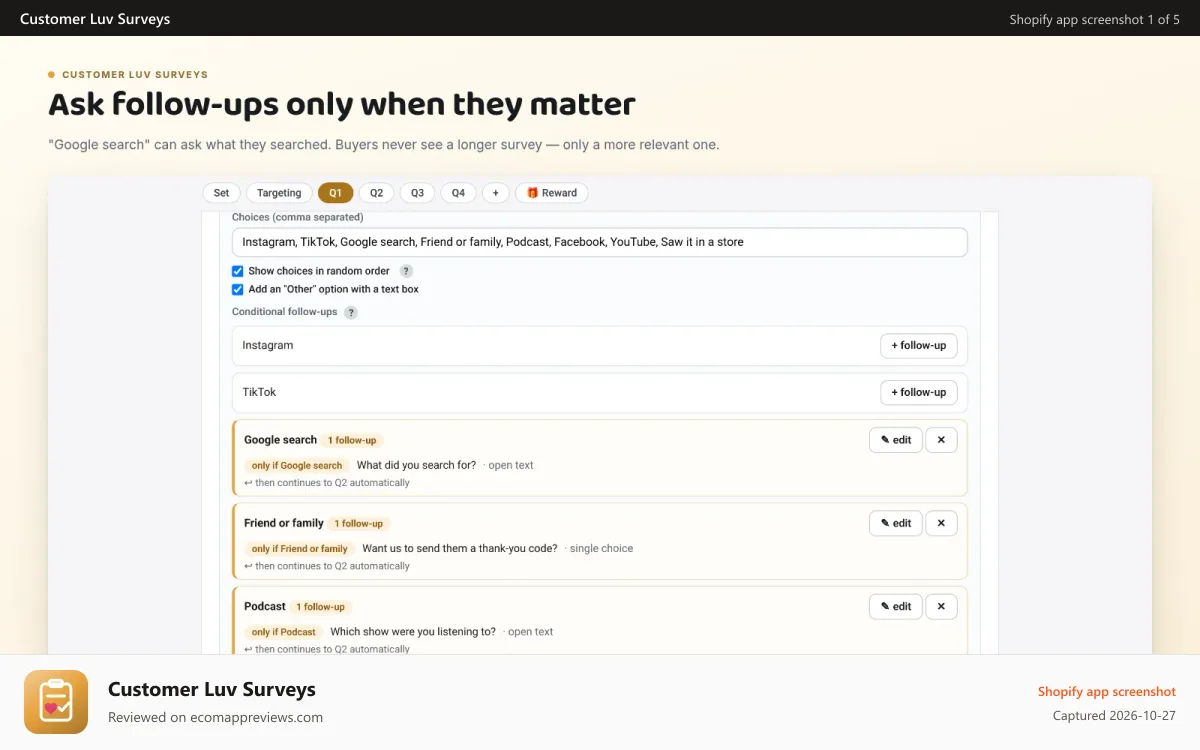Click the TikTok choice row label
Screen dimensions: 1200x750
click(x=259, y=392)
